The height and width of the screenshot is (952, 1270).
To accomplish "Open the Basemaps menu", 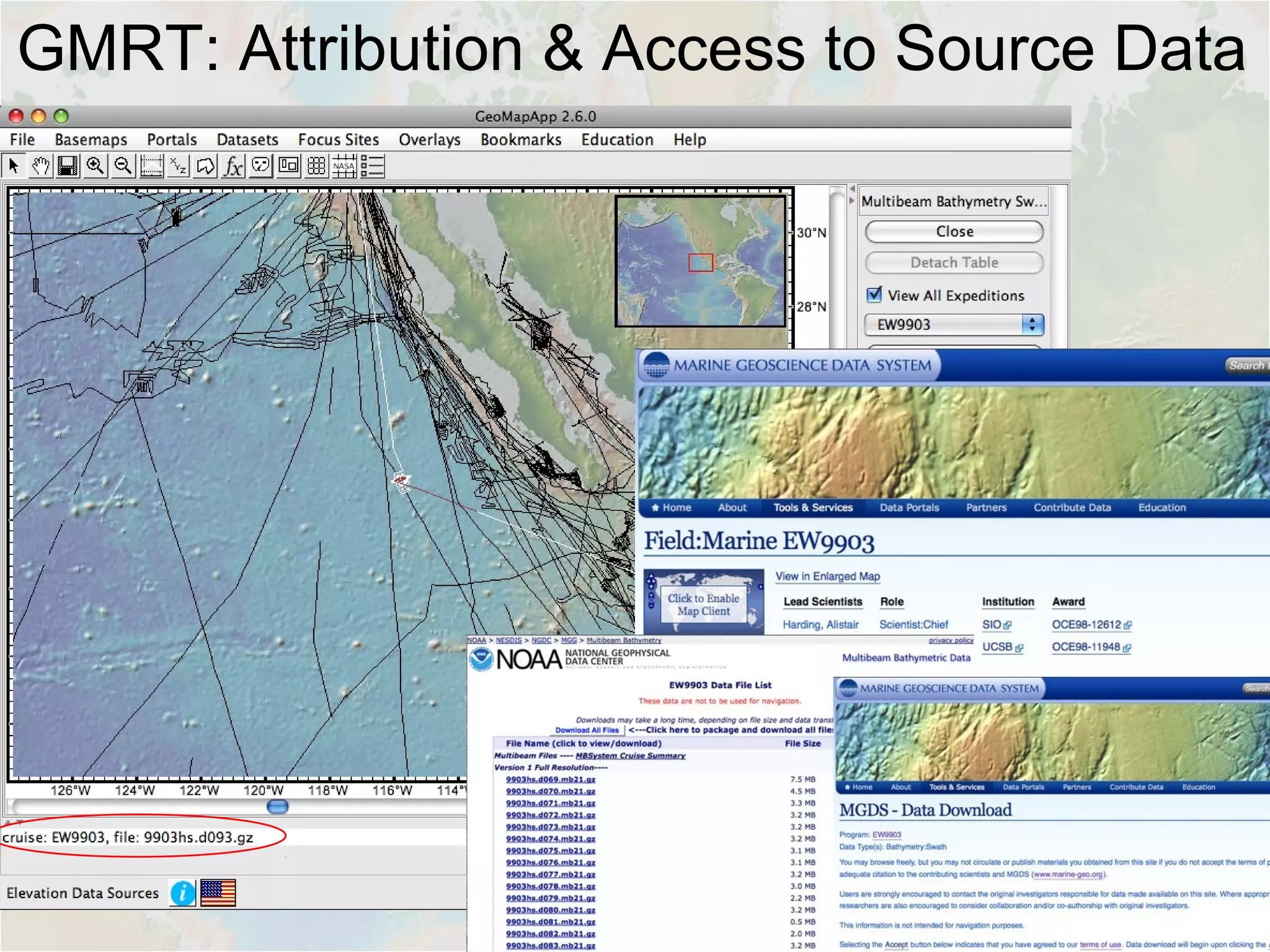I will (x=91, y=139).
